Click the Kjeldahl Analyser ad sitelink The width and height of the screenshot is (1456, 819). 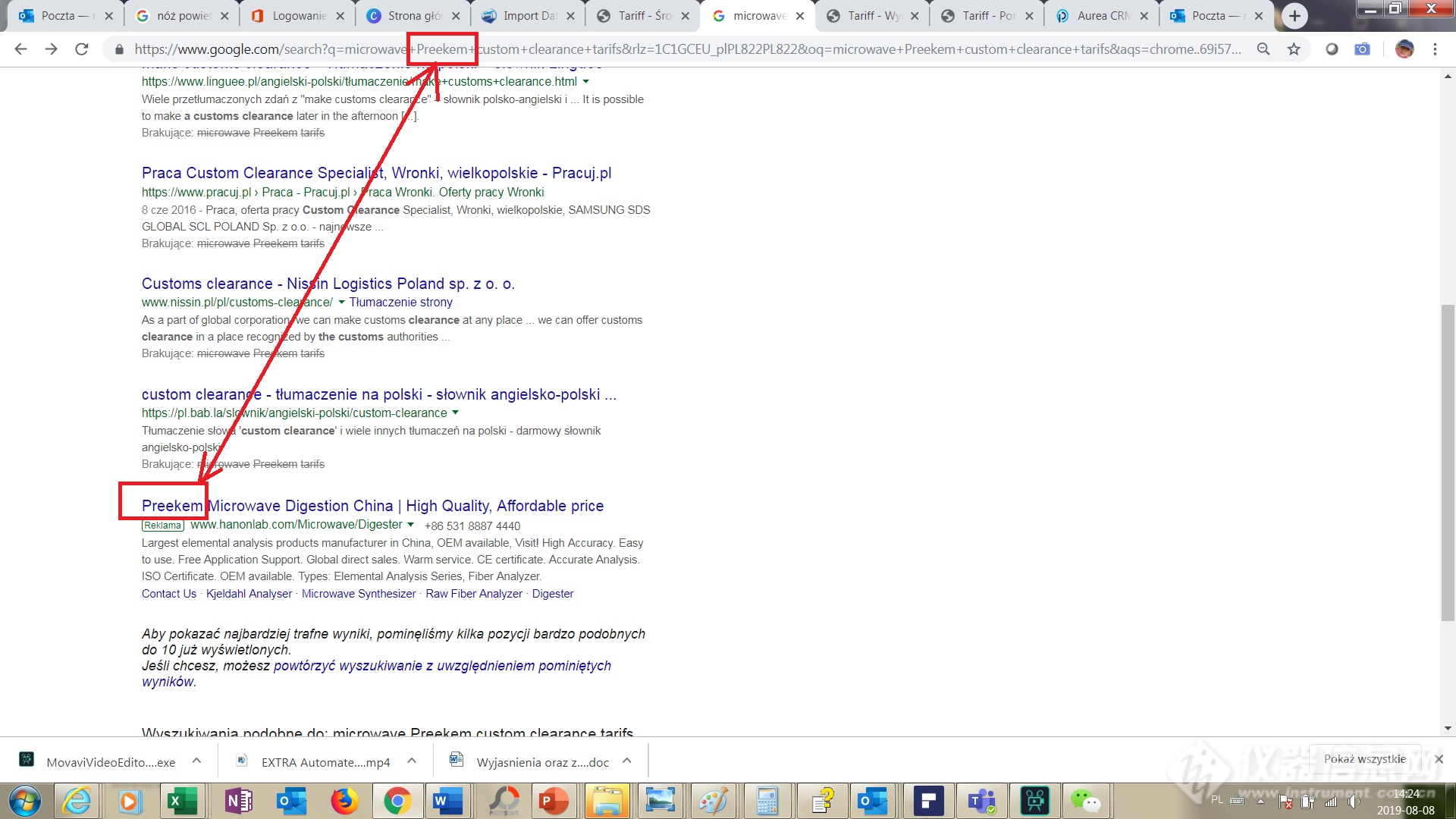point(249,594)
